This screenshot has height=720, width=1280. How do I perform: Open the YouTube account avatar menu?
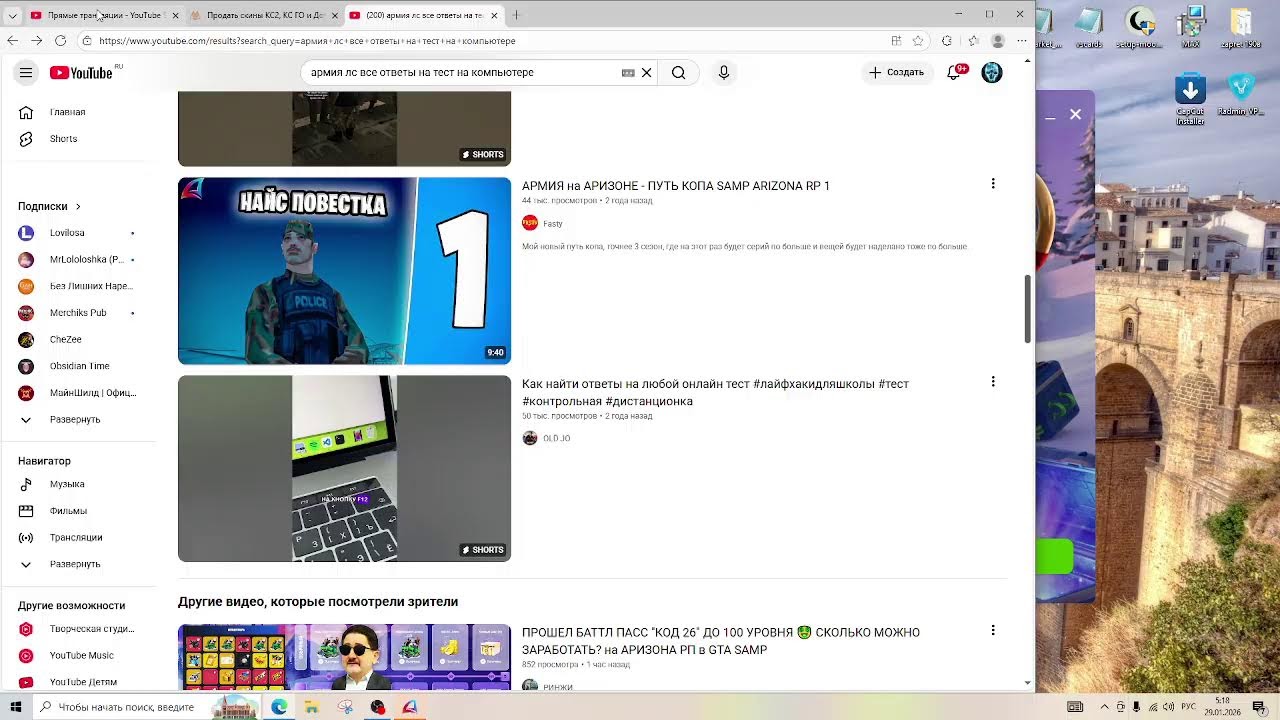(x=992, y=72)
